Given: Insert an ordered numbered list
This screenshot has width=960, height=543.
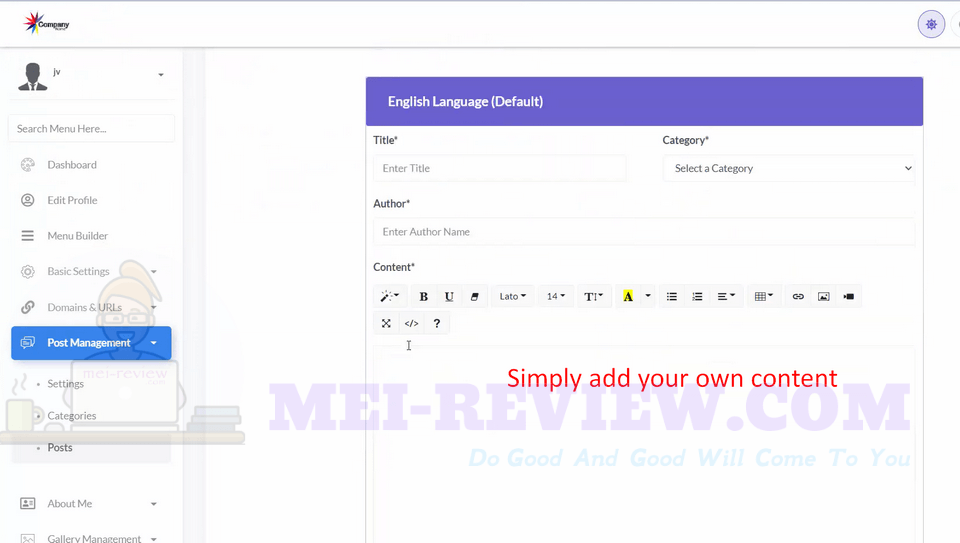Looking at the screenshot, I should tap(697, 296).
